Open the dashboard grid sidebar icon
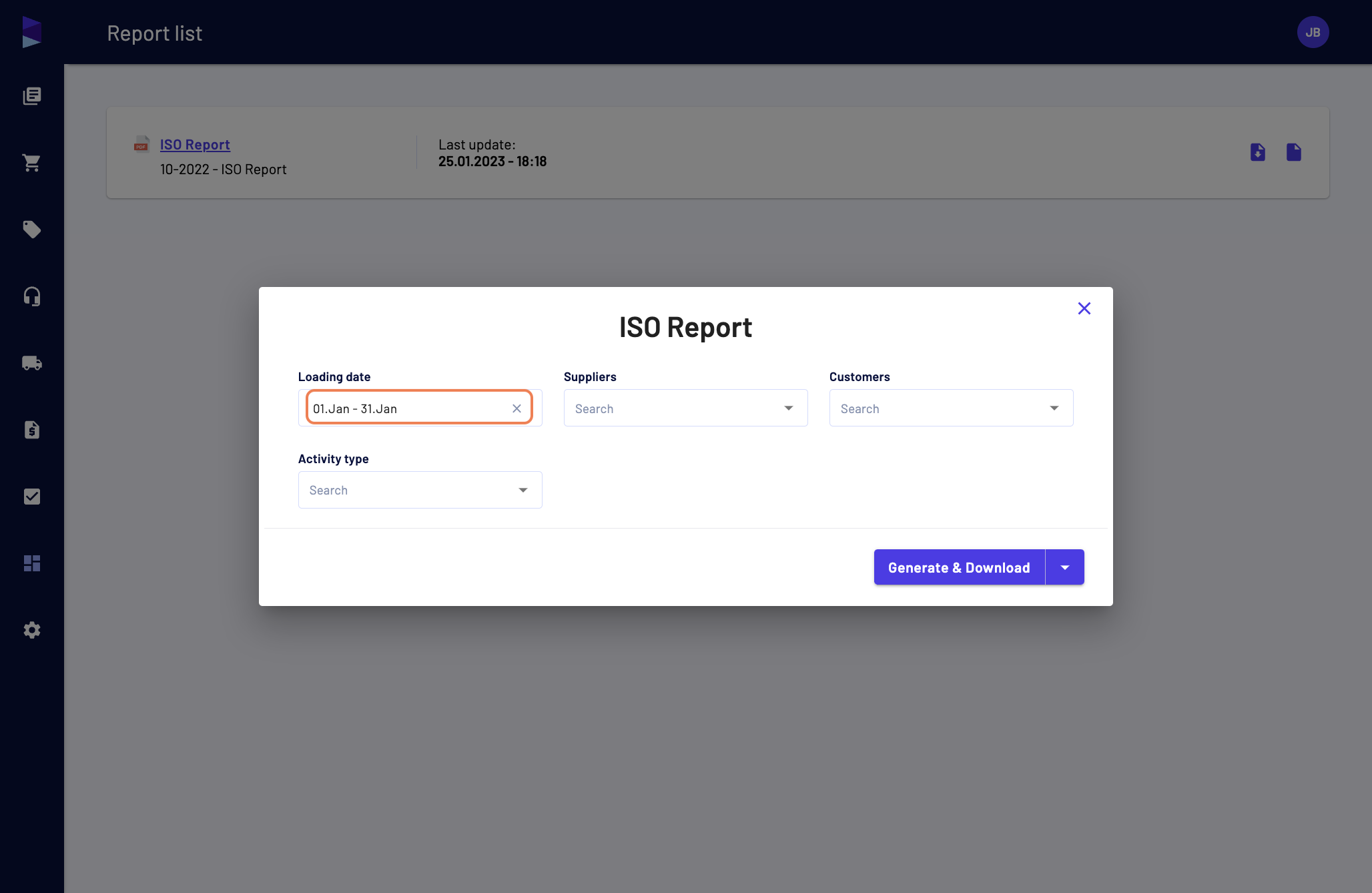Screen dimensions: 1372x893 click(32, 563)
